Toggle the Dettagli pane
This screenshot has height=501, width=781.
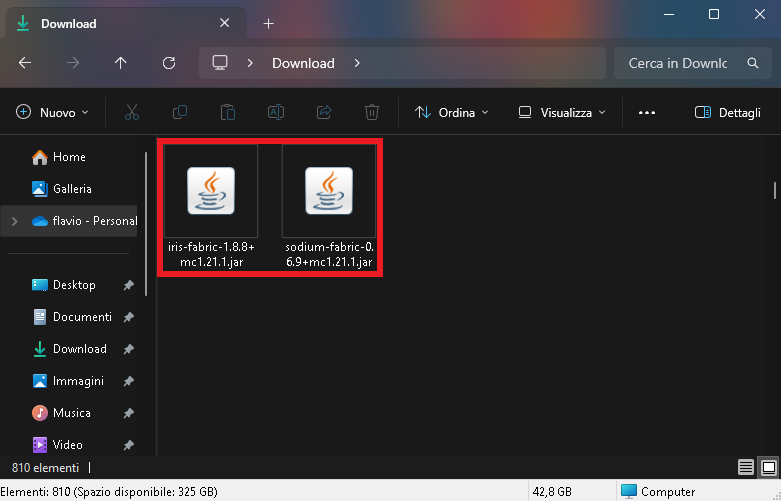click(727, 113)
